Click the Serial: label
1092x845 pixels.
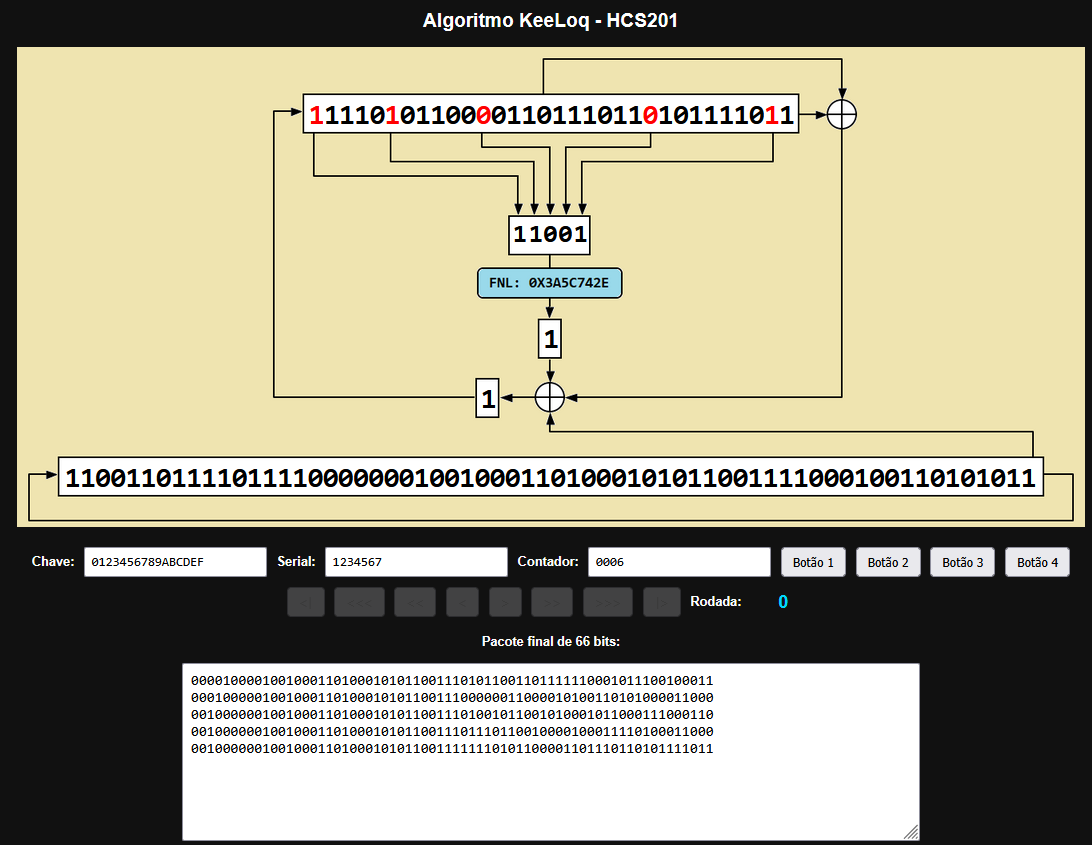(x=296, y=561)
